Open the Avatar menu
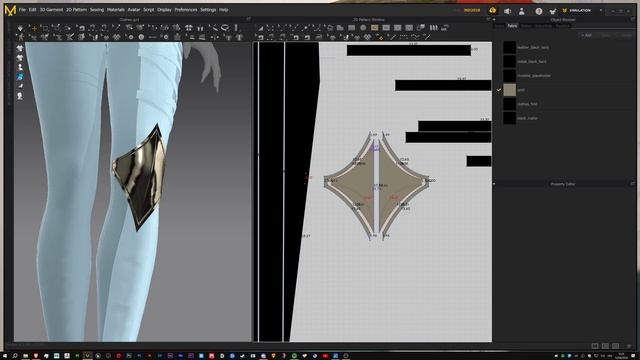This screenshot has height=360, width=640. coord(134,10)
